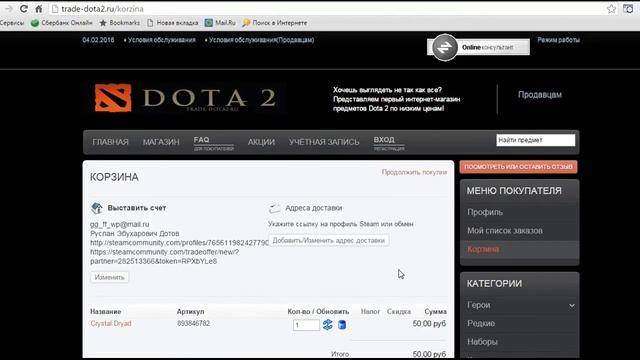Image resolution: width=640 pixels, height=360 pixels.
Task: Bookmark this page with the star icon
Action: point(611,9)
